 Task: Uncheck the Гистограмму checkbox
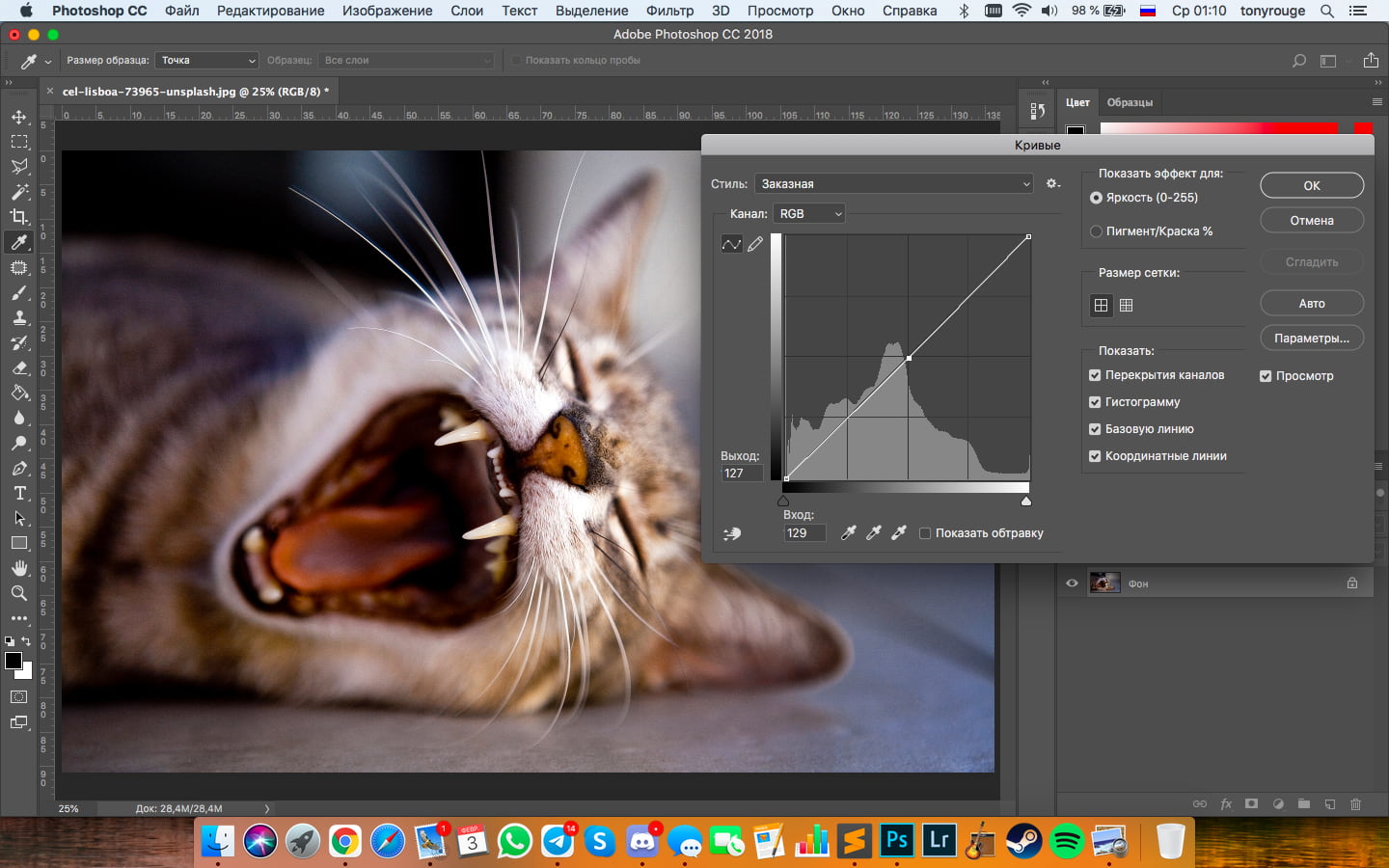(x=1095, y=402)
